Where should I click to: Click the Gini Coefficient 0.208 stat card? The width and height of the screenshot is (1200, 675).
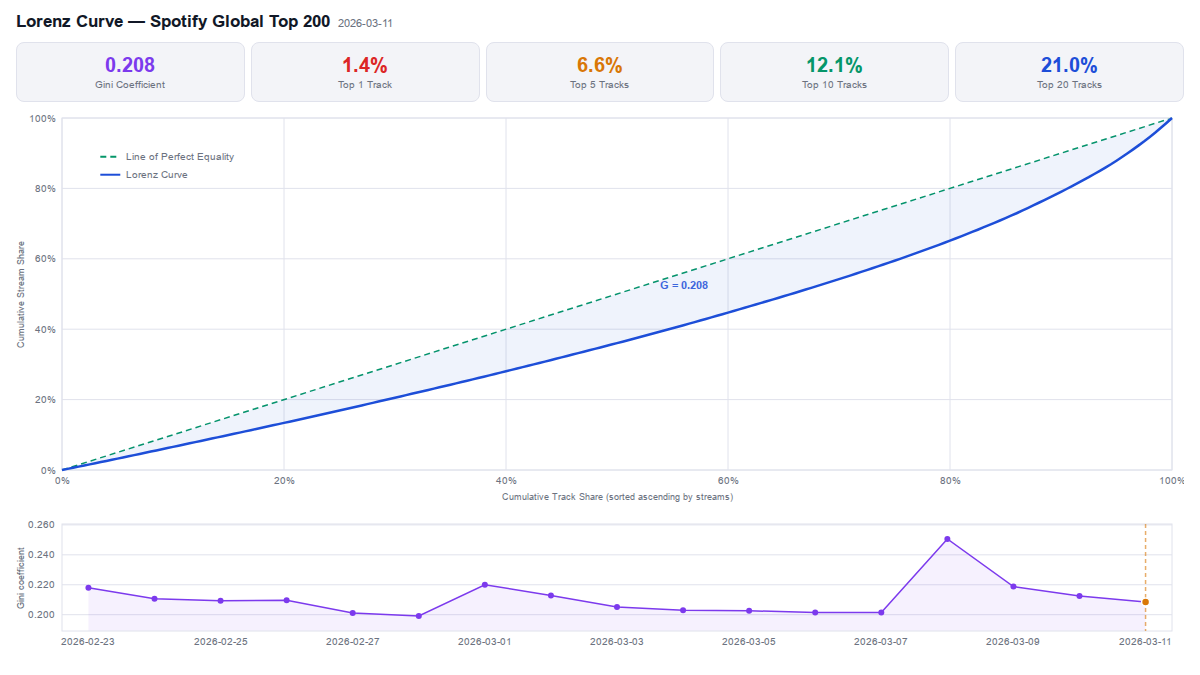[x=130, y=72]
